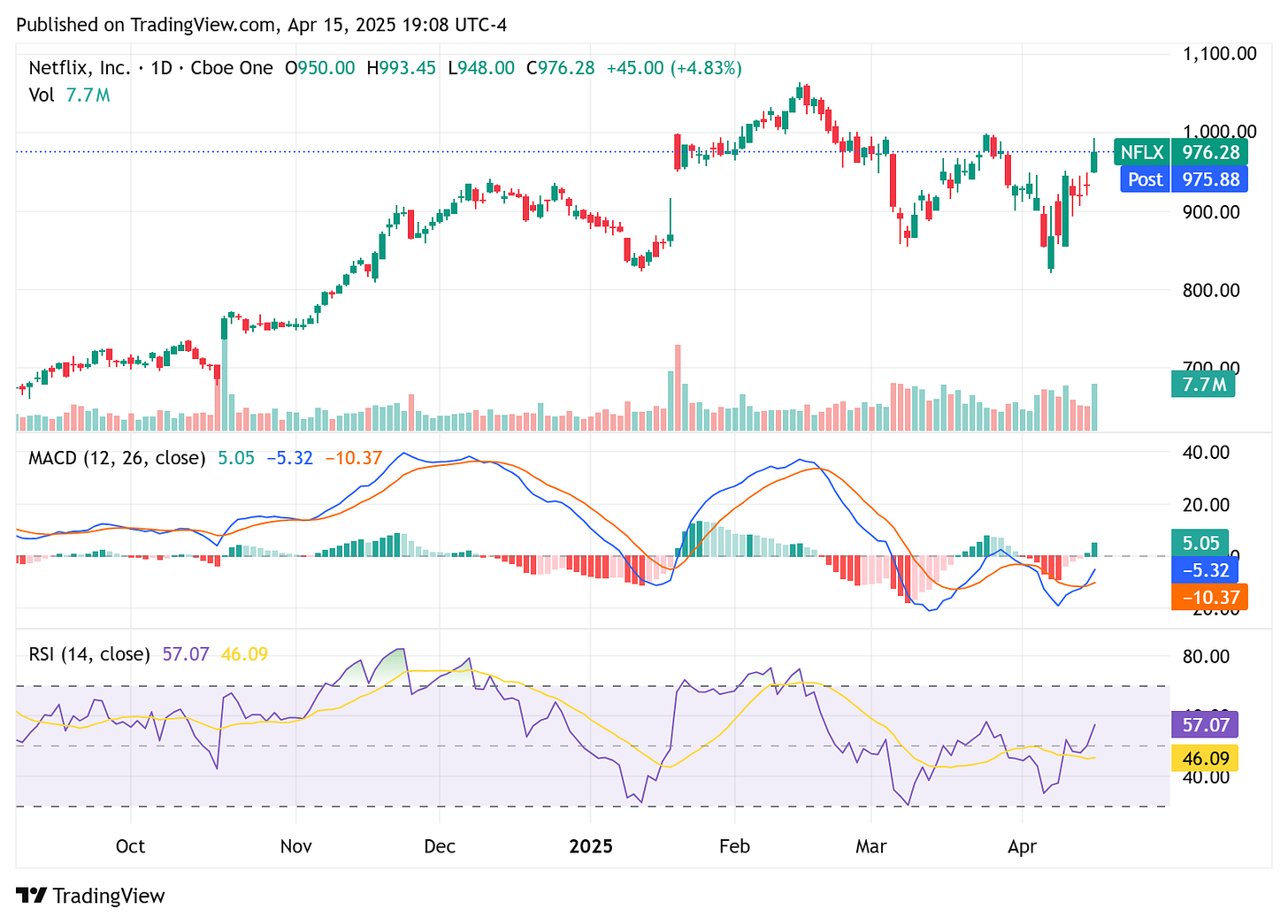Click the orange MACD badge -10.37

click(1209, 598)
